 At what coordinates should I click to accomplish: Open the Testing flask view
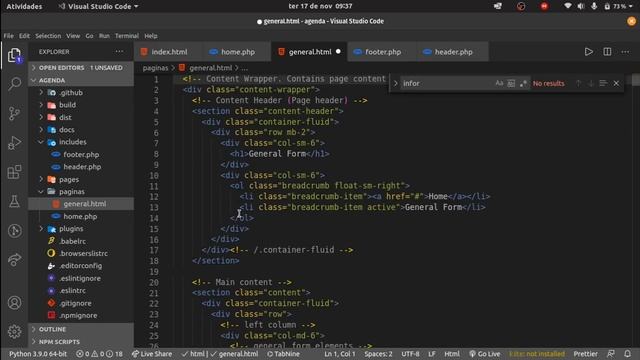[14, 201]
